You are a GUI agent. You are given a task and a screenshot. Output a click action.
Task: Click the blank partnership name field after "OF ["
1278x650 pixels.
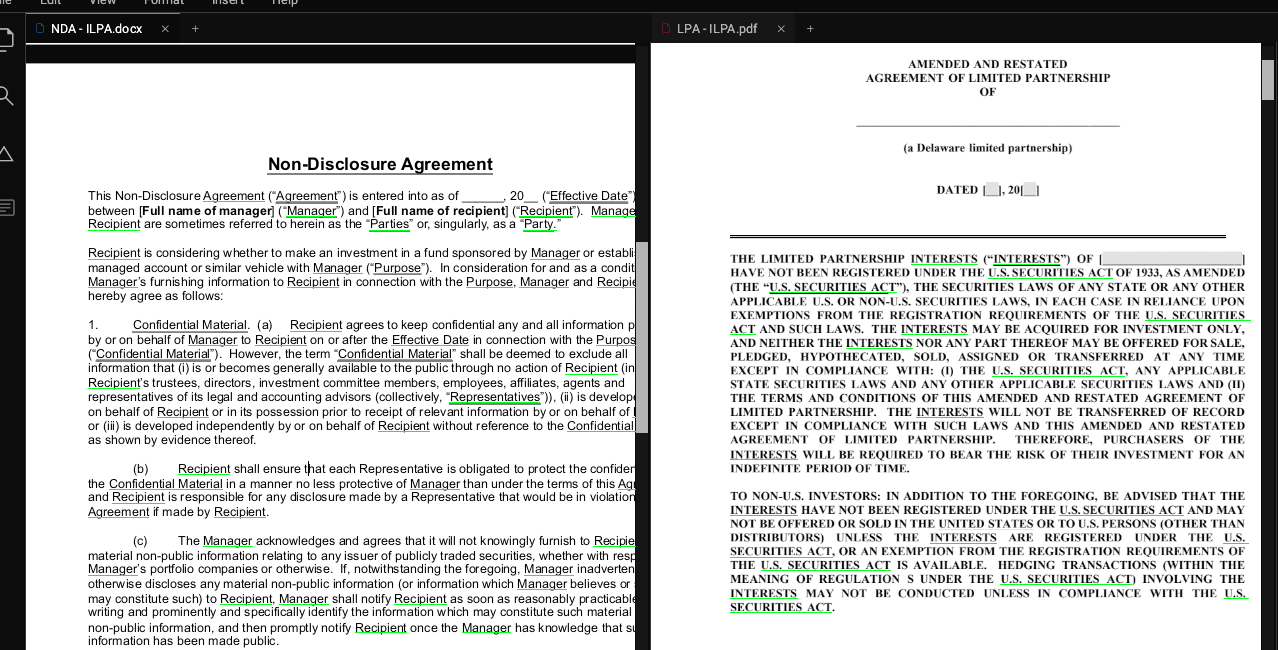point(1172,259)
